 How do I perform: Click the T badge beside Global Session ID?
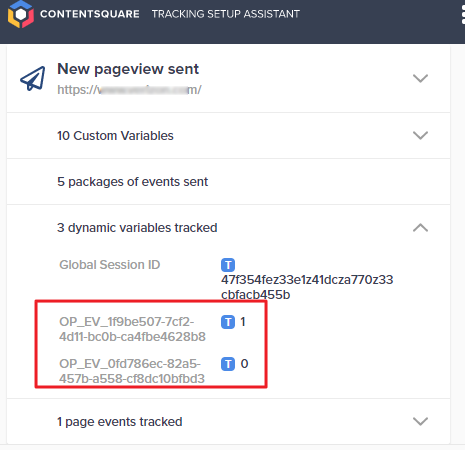click(x=228, y=265)
